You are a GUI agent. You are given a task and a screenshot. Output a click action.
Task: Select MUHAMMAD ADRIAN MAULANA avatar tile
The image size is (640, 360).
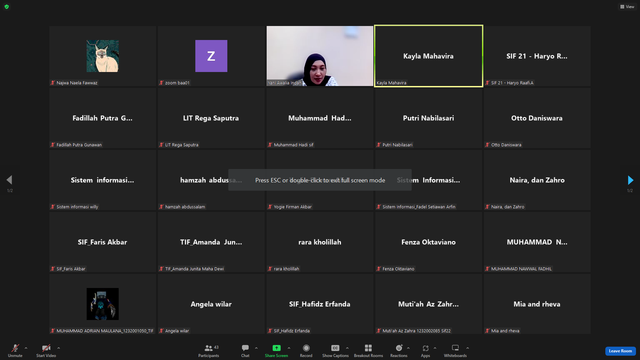click(102, 304)
